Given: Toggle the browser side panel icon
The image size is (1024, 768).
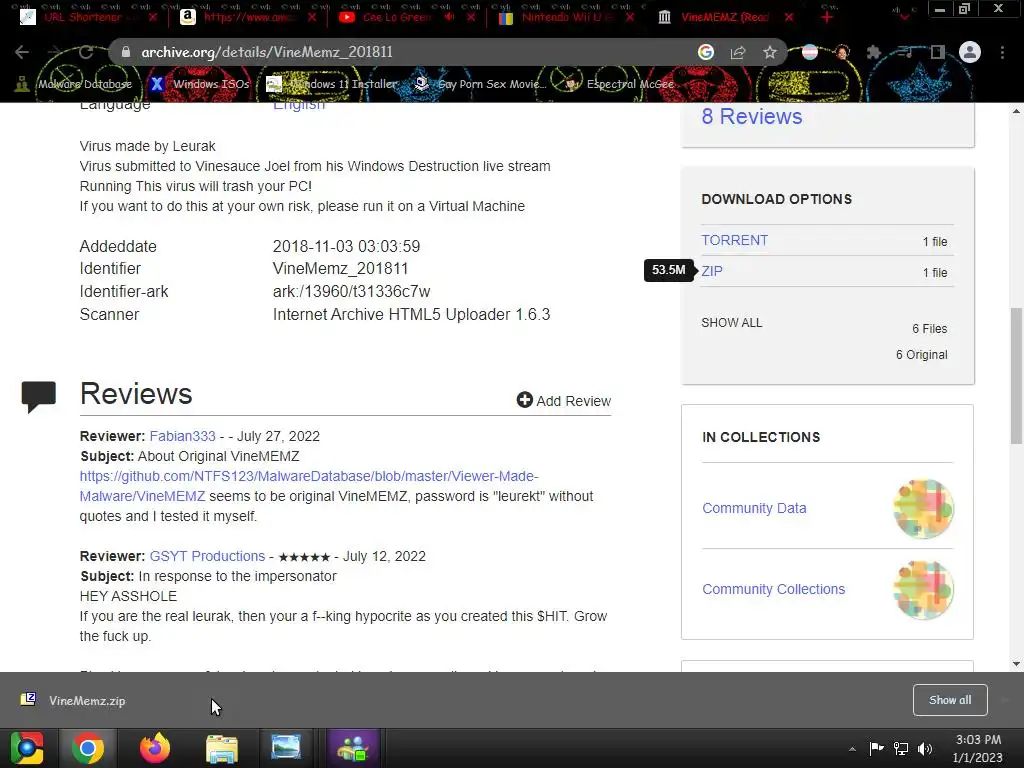Looking at the screenshot, I should [938, 52].
